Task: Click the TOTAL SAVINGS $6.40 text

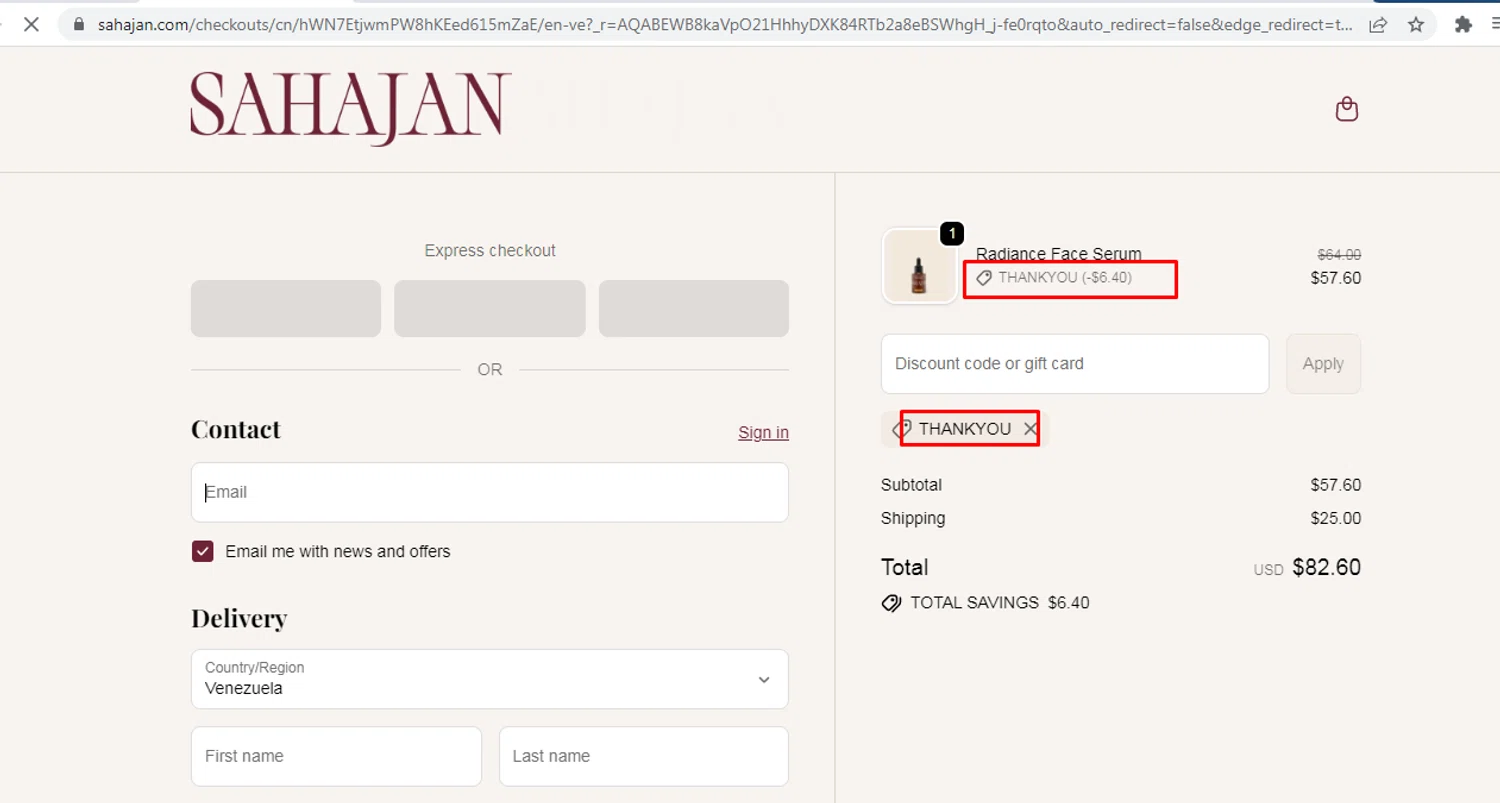Action: [1000, 603]
